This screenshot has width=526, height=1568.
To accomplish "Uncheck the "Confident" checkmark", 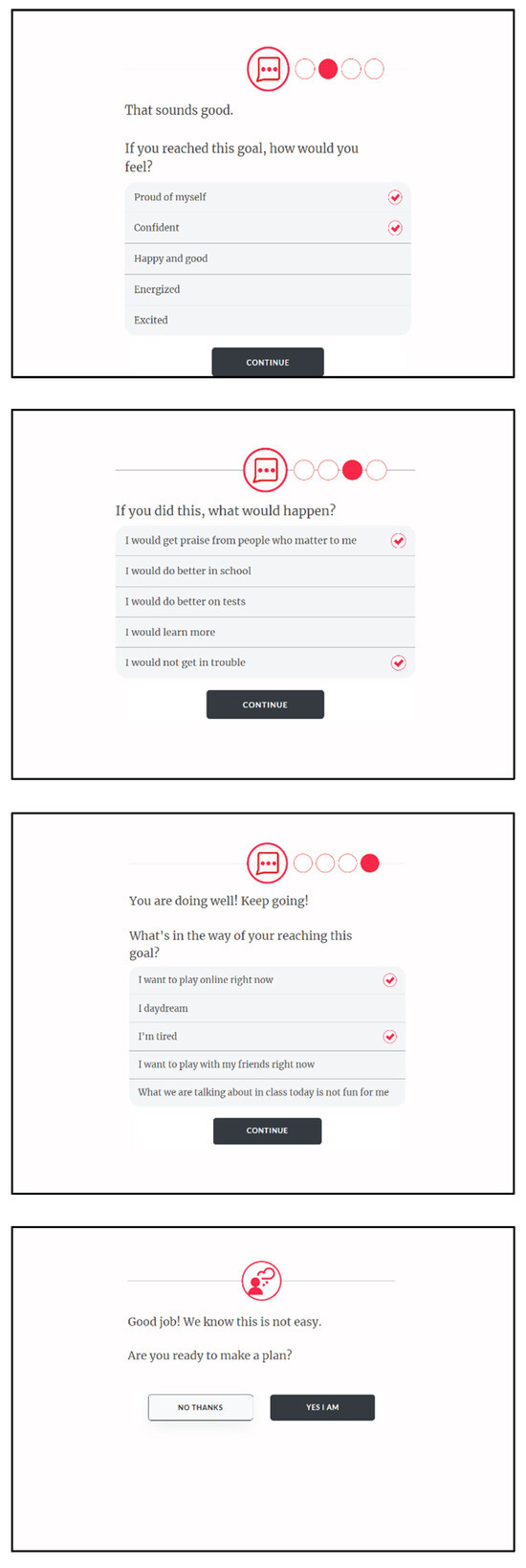I will tap(395, 228).
